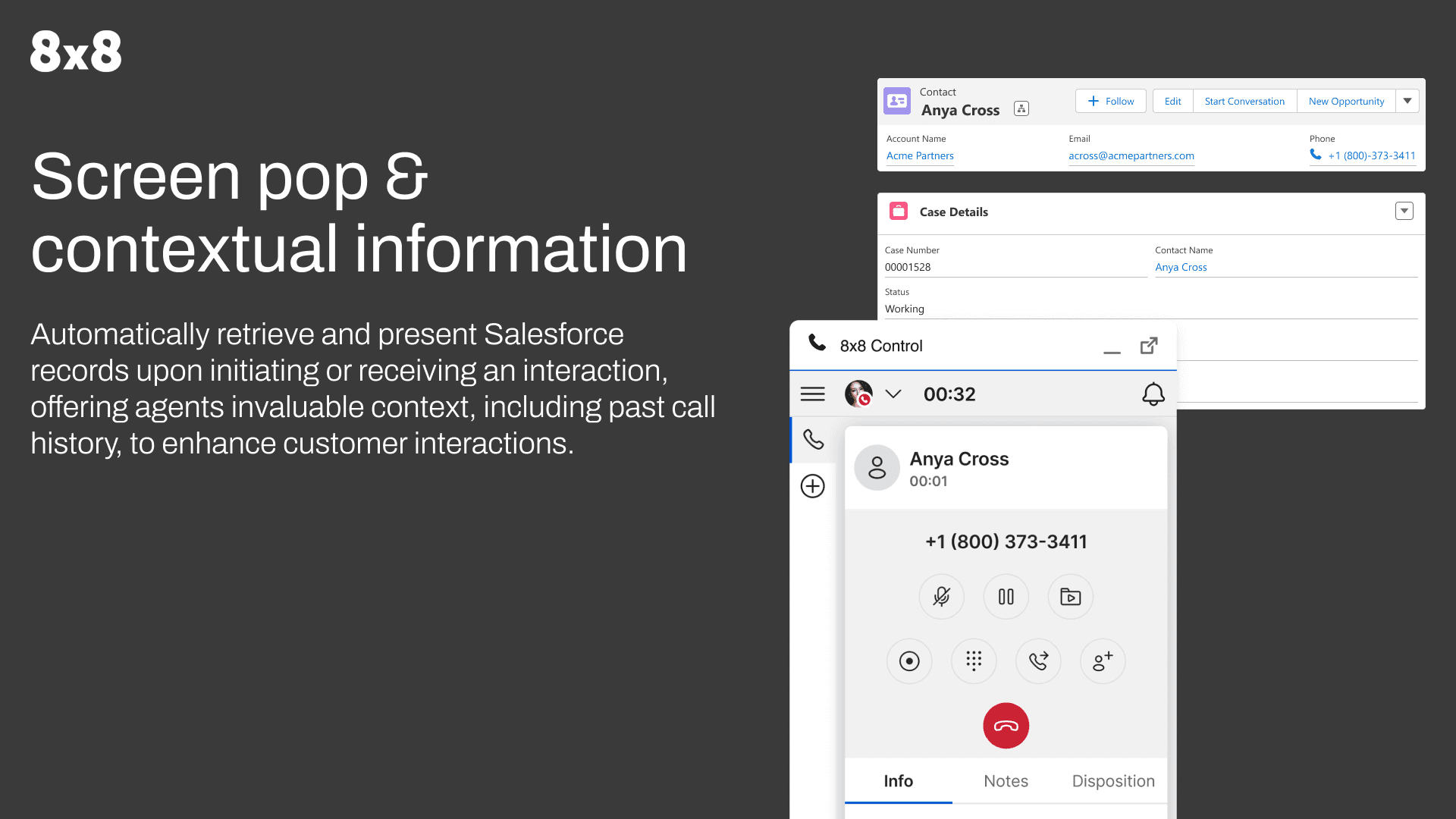Viewport: 1456px width, 819px height.
Task: Open the notifications bell in 8x8 Control
Action: coord(1153,394)
